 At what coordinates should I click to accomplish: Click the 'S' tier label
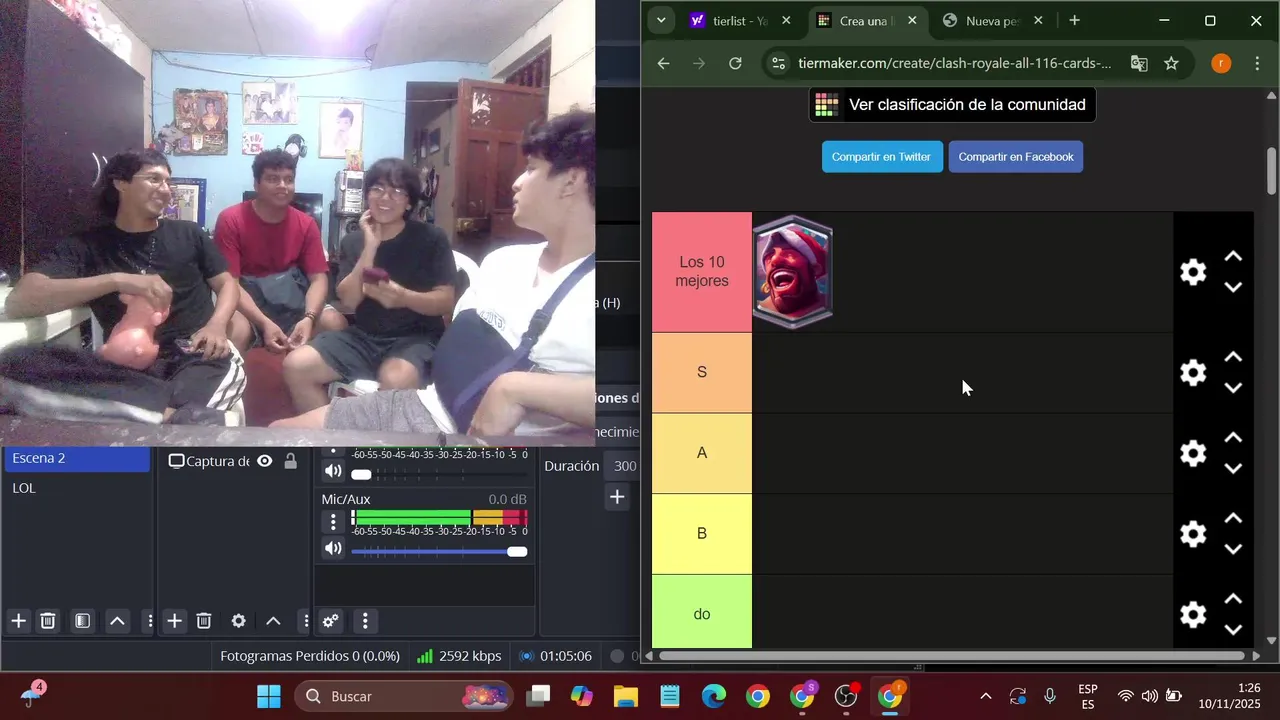click(702, 373)
